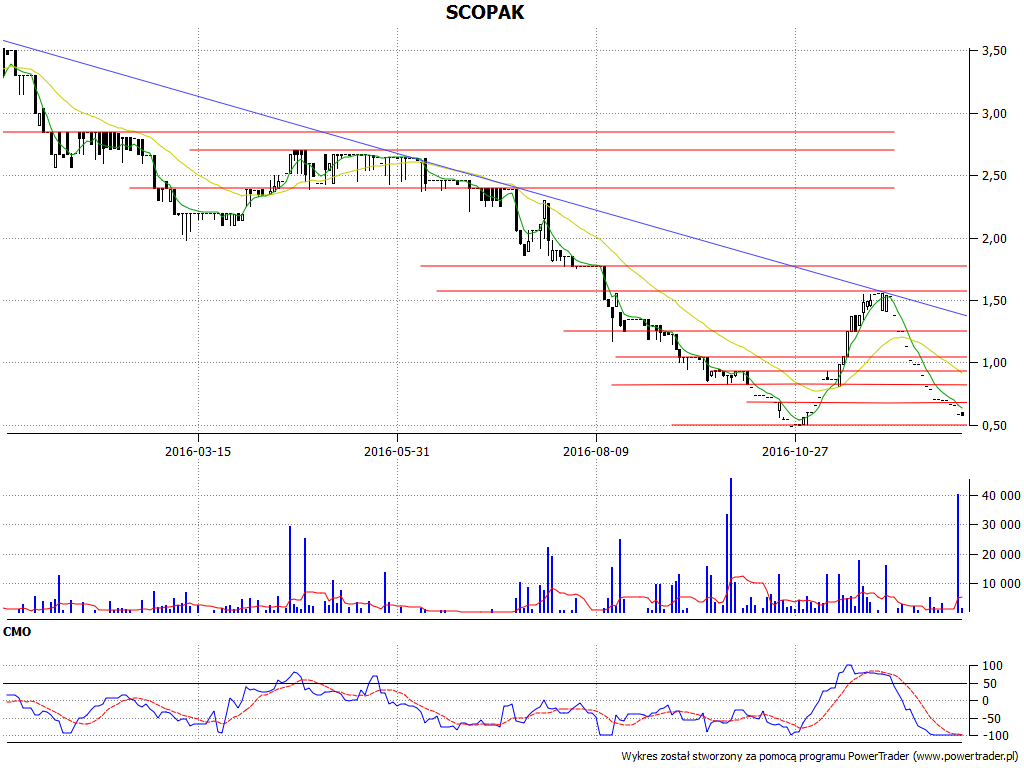Click the 3,50 price axis label
1024x768 pixels.
(995, 51)
